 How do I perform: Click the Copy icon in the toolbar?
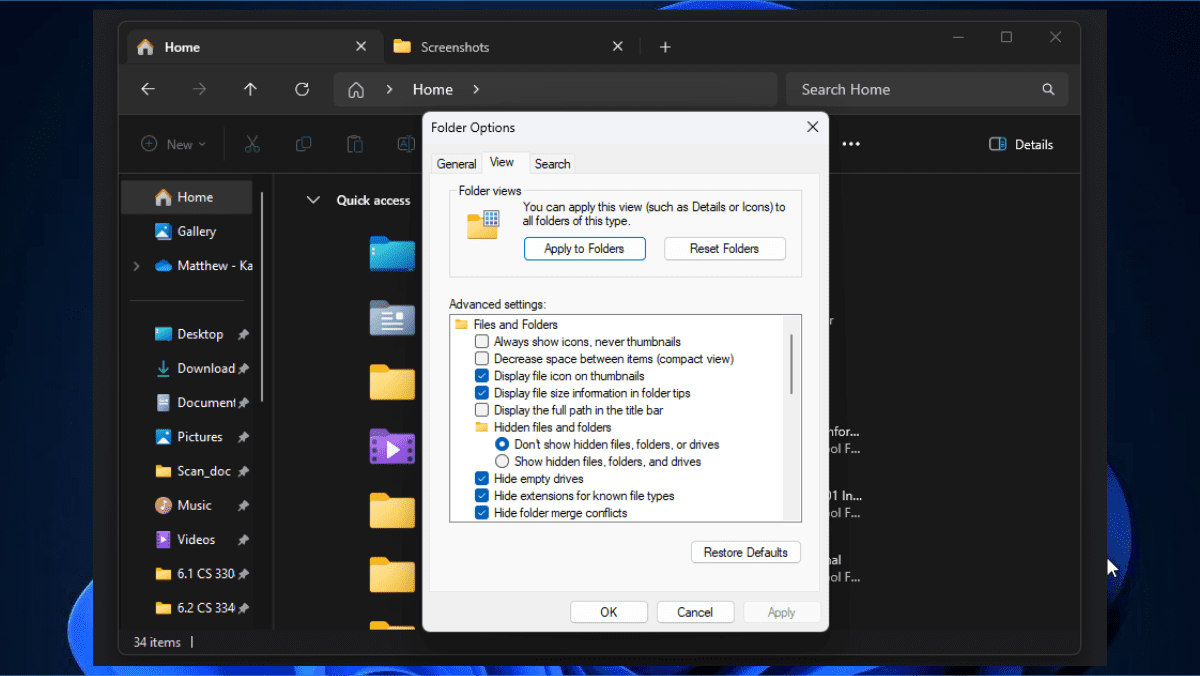tap(304, 144)
